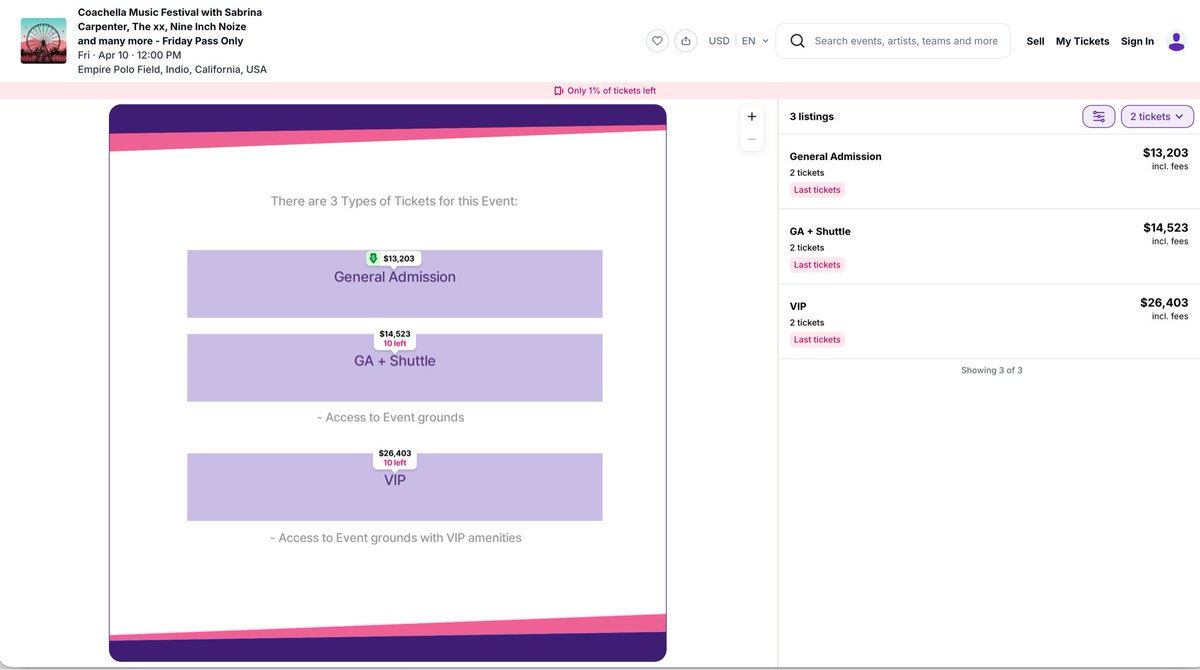Open the user profile avatar
This screenshot has height=670, width=1200.
coord(1177,41)
